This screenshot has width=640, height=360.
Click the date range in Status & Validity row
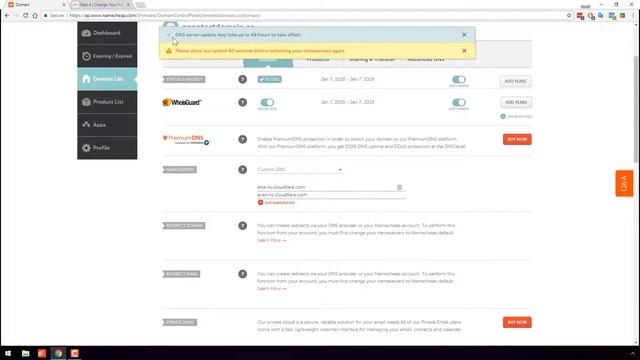tap(347, 79)
